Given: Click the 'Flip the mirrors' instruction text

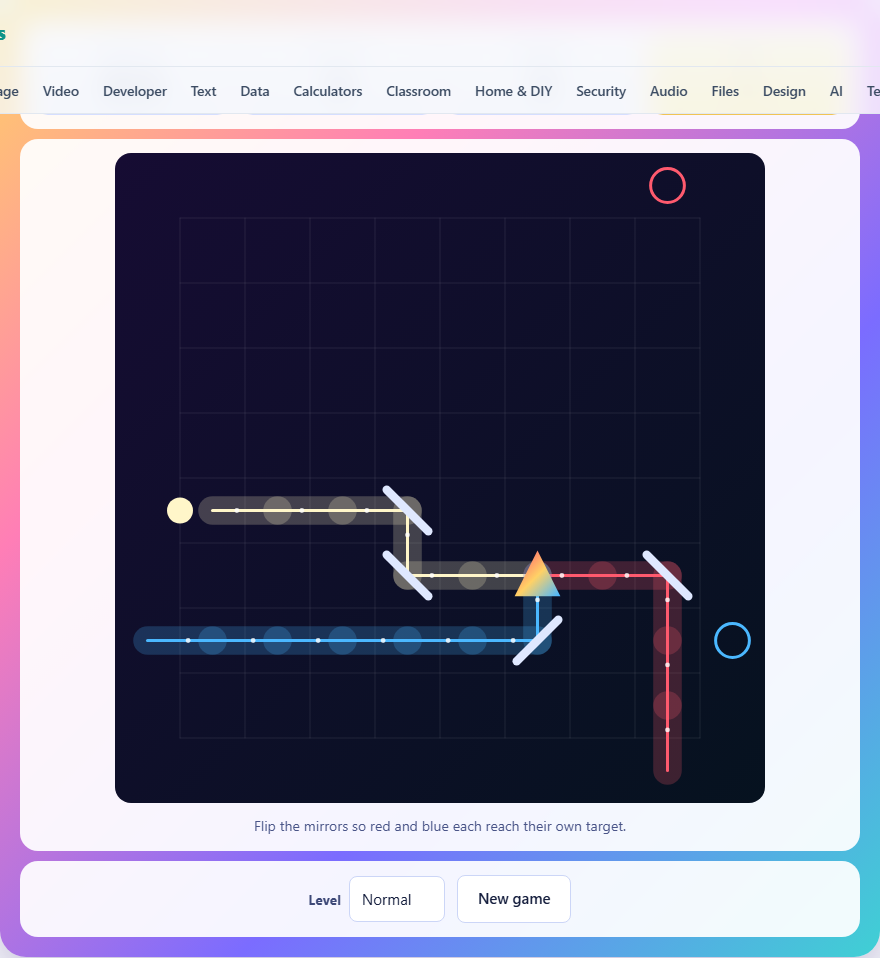Looking at the screenshot, I should point(440,826).
